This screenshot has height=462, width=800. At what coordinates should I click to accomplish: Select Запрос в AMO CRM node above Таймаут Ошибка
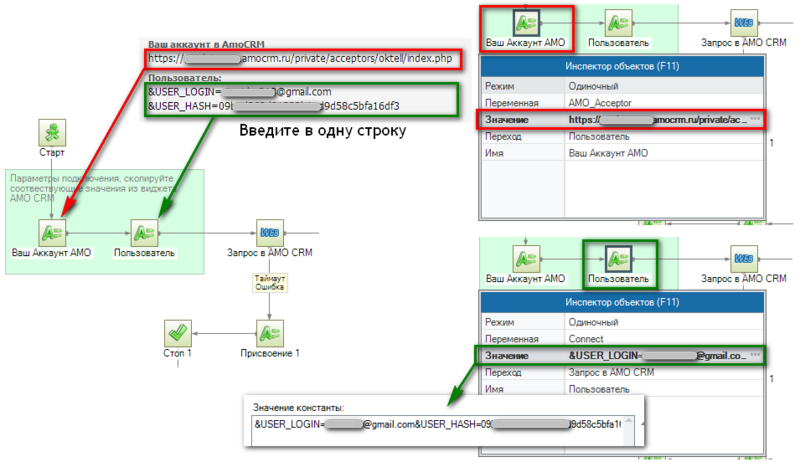tap(269, 233)
